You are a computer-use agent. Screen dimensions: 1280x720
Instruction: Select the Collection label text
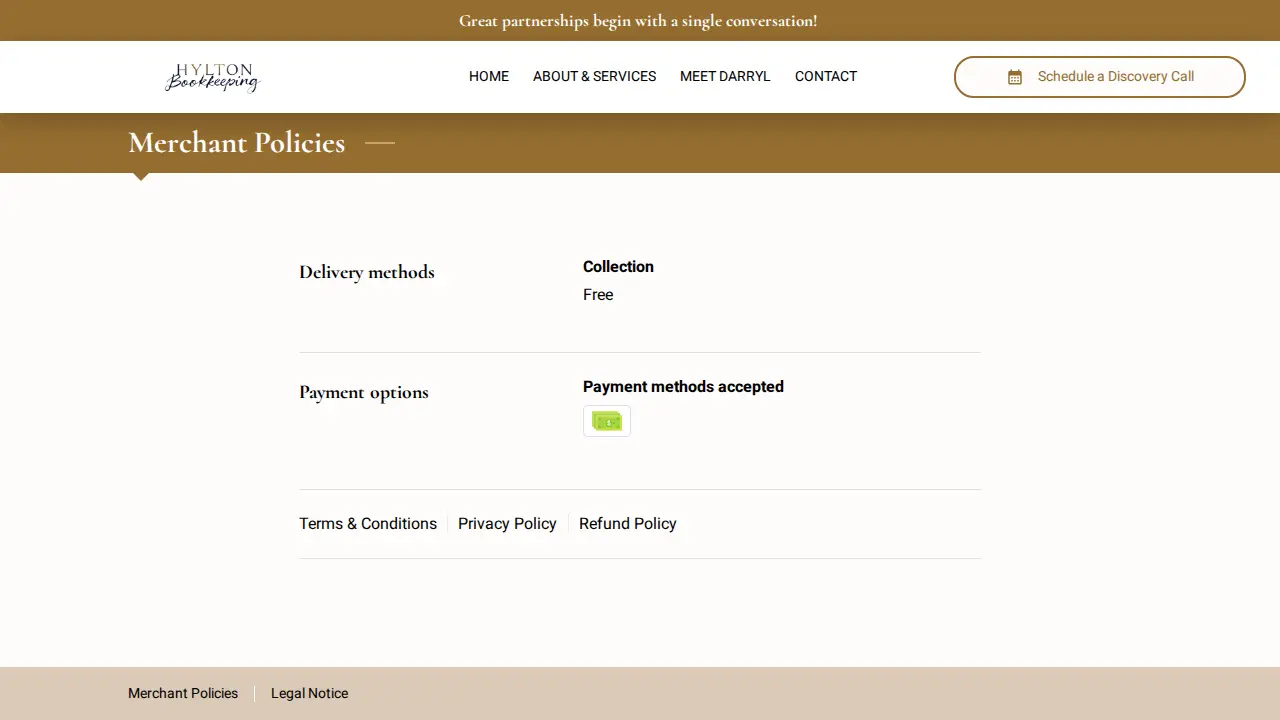(618, 266)
